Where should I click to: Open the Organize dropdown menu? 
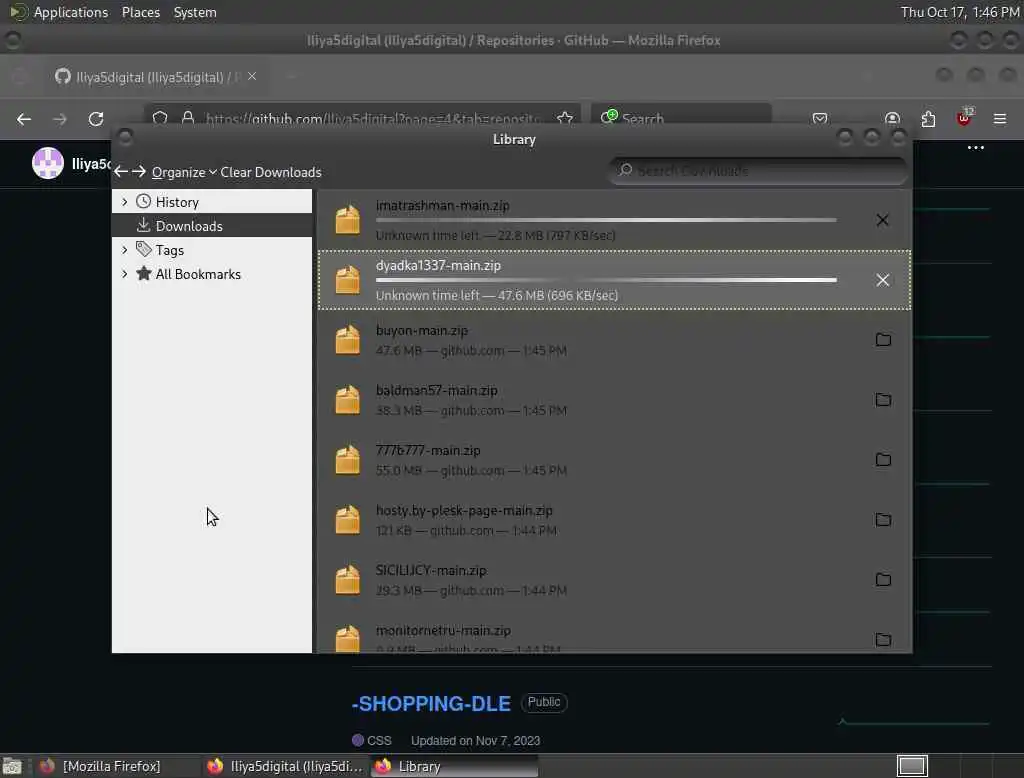pos(184,172)
